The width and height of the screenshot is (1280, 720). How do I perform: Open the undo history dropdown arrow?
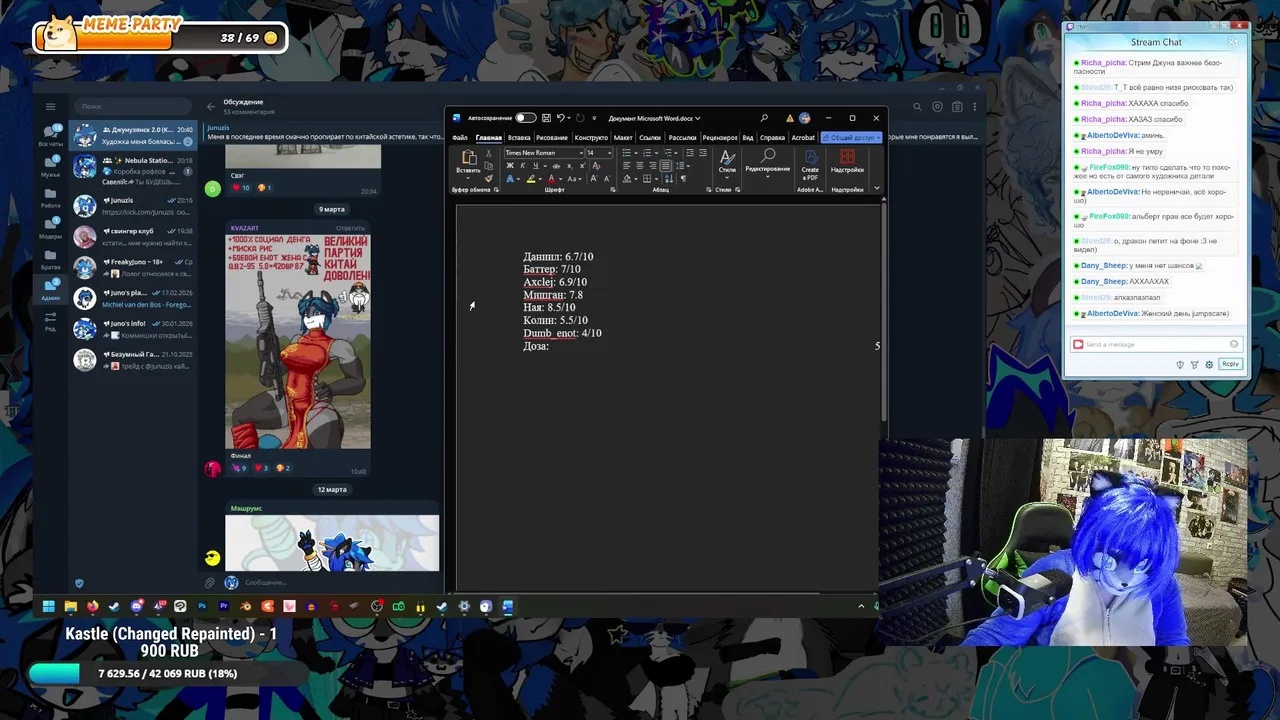(x=569, y=118)
